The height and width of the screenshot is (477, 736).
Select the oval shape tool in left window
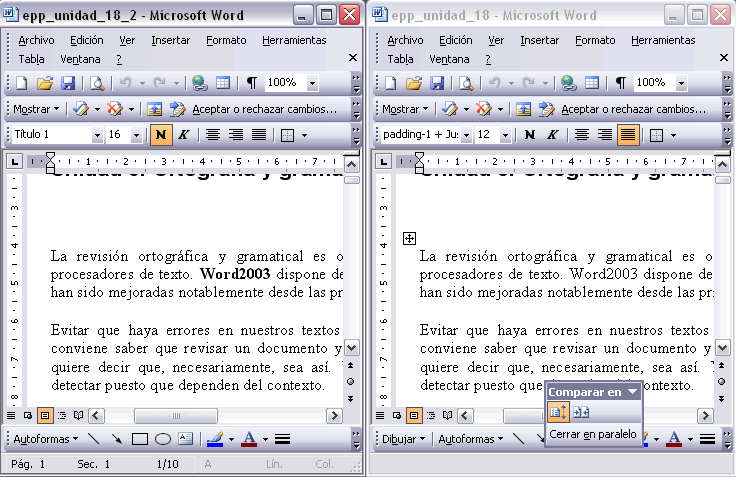(162, 438)
